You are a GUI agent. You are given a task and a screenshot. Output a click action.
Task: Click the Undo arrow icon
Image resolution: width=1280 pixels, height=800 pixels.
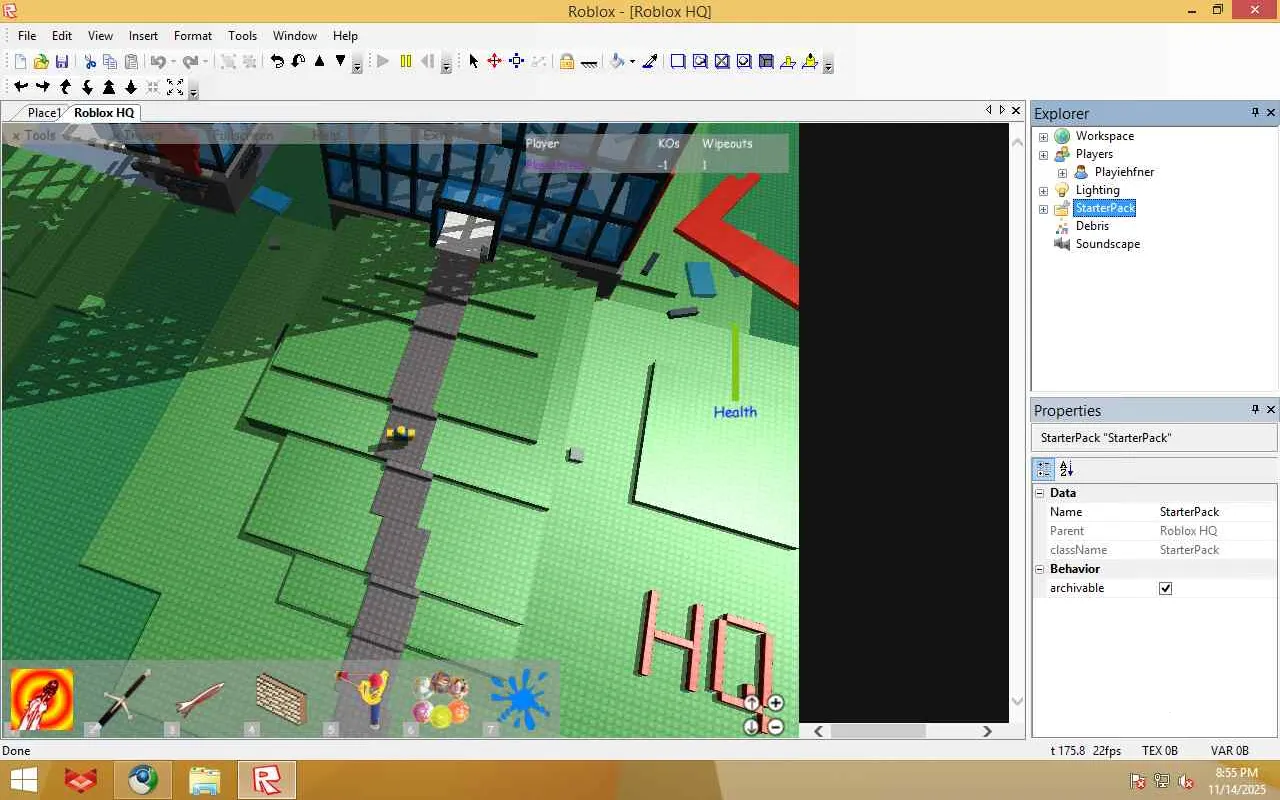(x=158, y=62)
